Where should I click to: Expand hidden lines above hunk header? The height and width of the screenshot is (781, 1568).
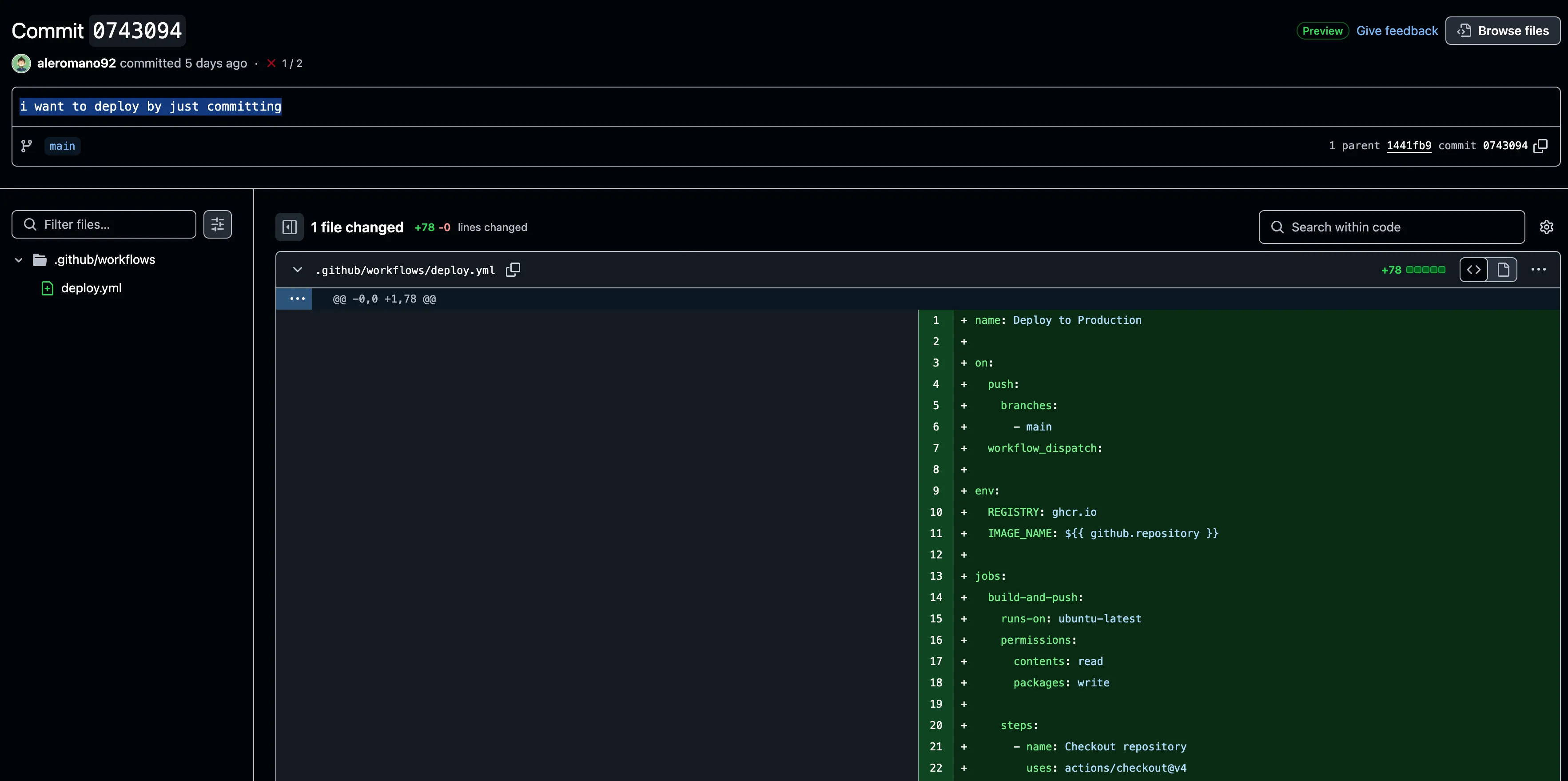click(x=297, y=299)
